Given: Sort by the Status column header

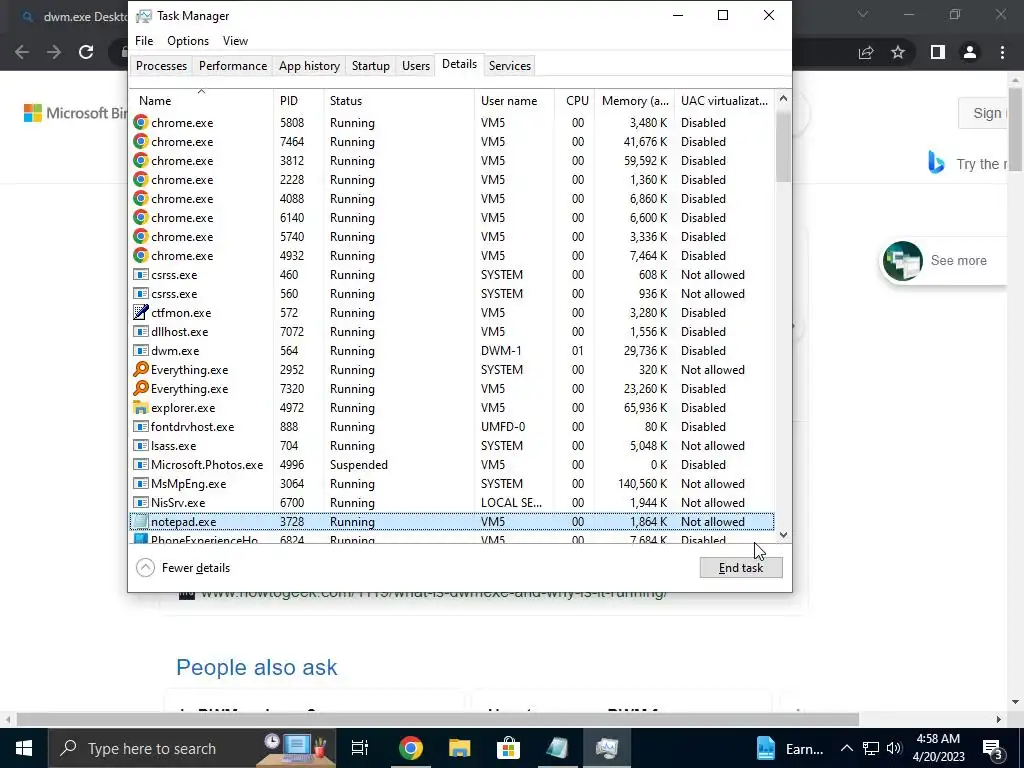Looking at the screenshot, I should click(x=399, y=101).
